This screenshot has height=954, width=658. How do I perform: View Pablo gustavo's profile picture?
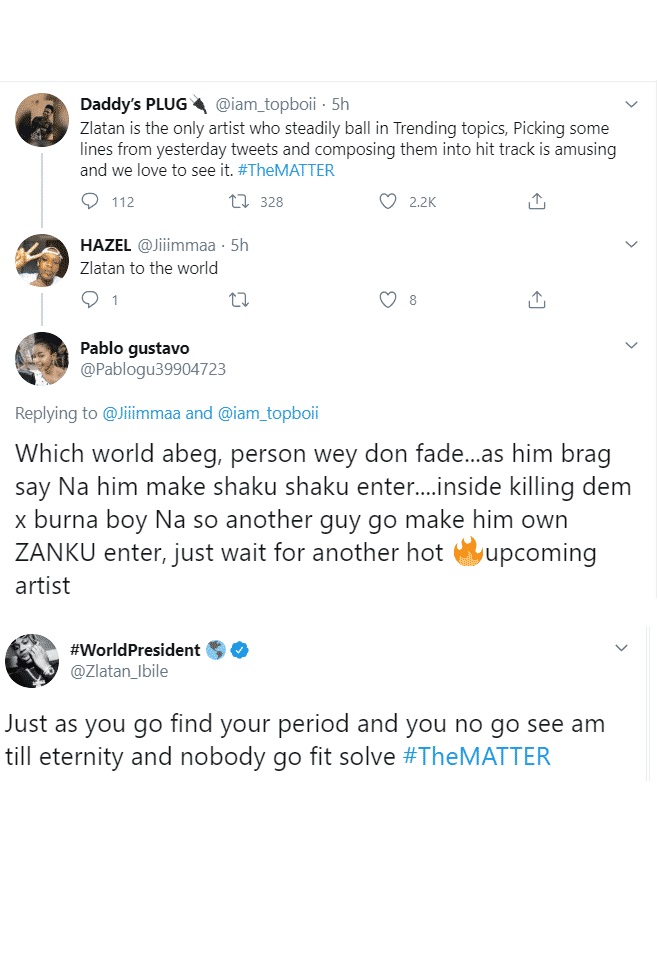[x=42, y=359]
